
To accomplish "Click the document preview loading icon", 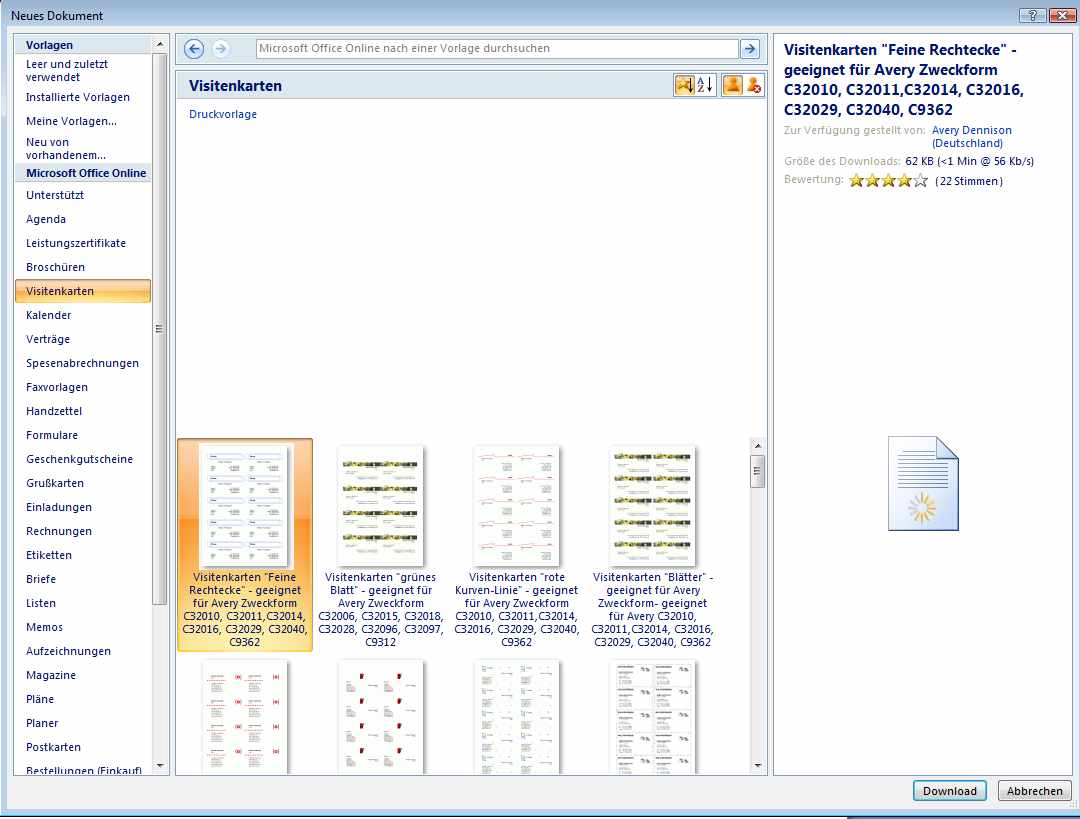I will point(923,484).
